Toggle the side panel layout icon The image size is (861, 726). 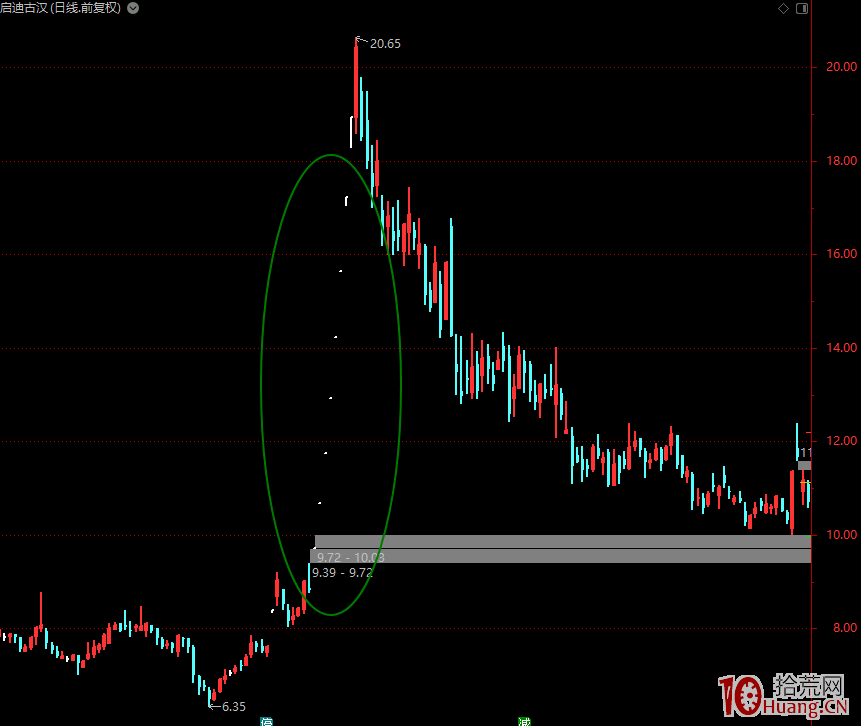pyautogui.click(x=802, y=8)
